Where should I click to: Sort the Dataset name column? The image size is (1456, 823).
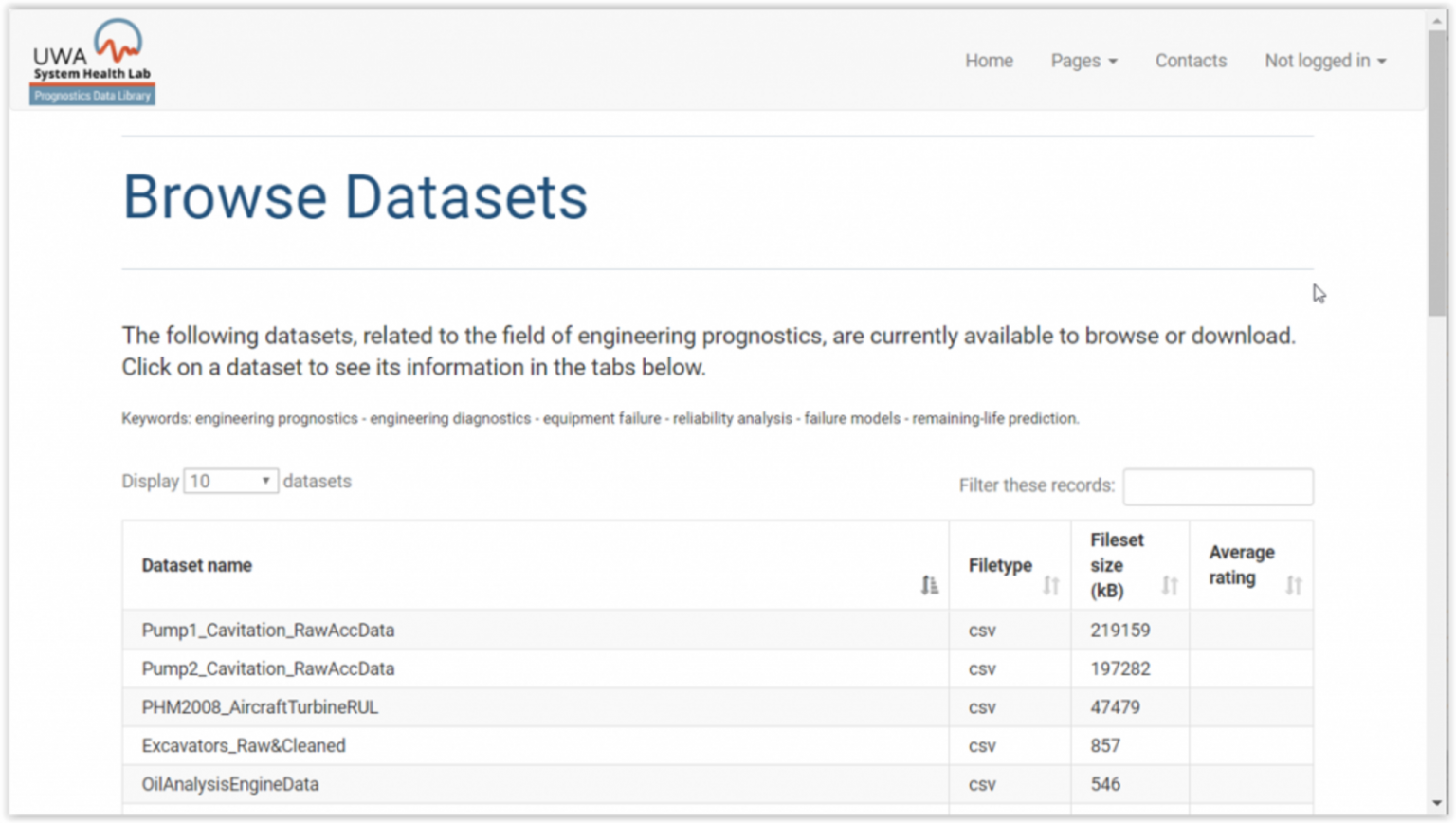[927, 585]
